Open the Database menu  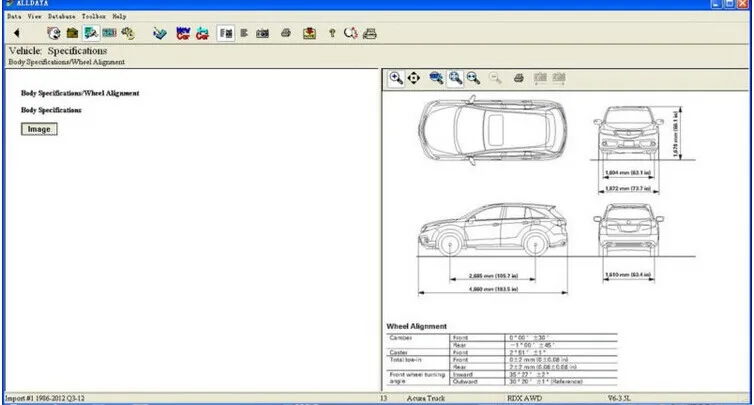click(61, 17)
